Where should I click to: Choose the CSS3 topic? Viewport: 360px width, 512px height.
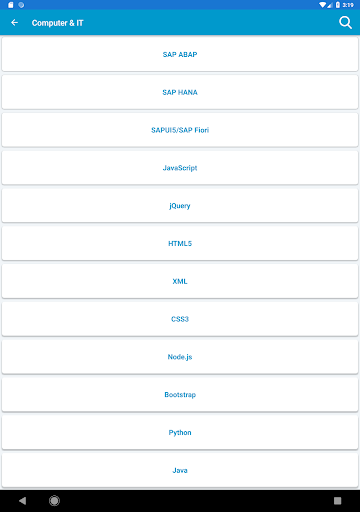coord(180,319)
